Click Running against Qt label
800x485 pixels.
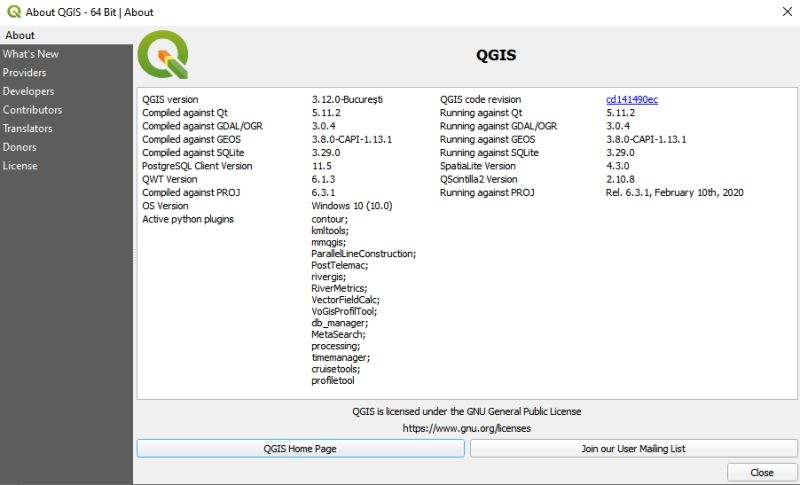[481, 113]
